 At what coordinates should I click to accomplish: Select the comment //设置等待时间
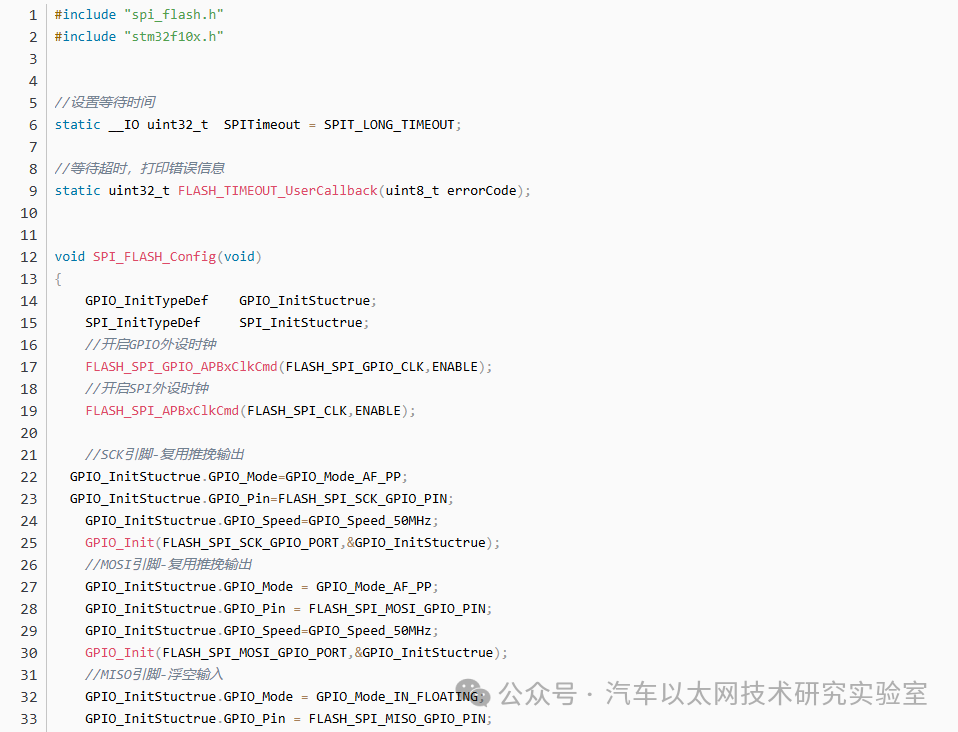[x=104, y=102]
